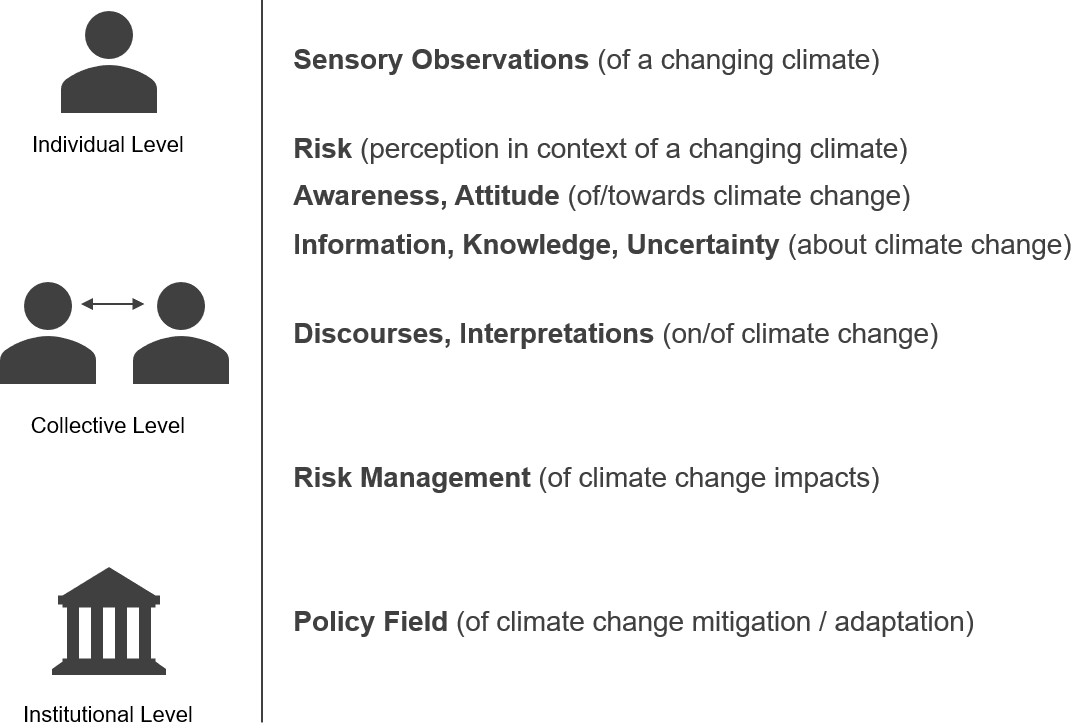Click the bold 'Risk Management' text
Screen dimensions: 1071x723
412,478
